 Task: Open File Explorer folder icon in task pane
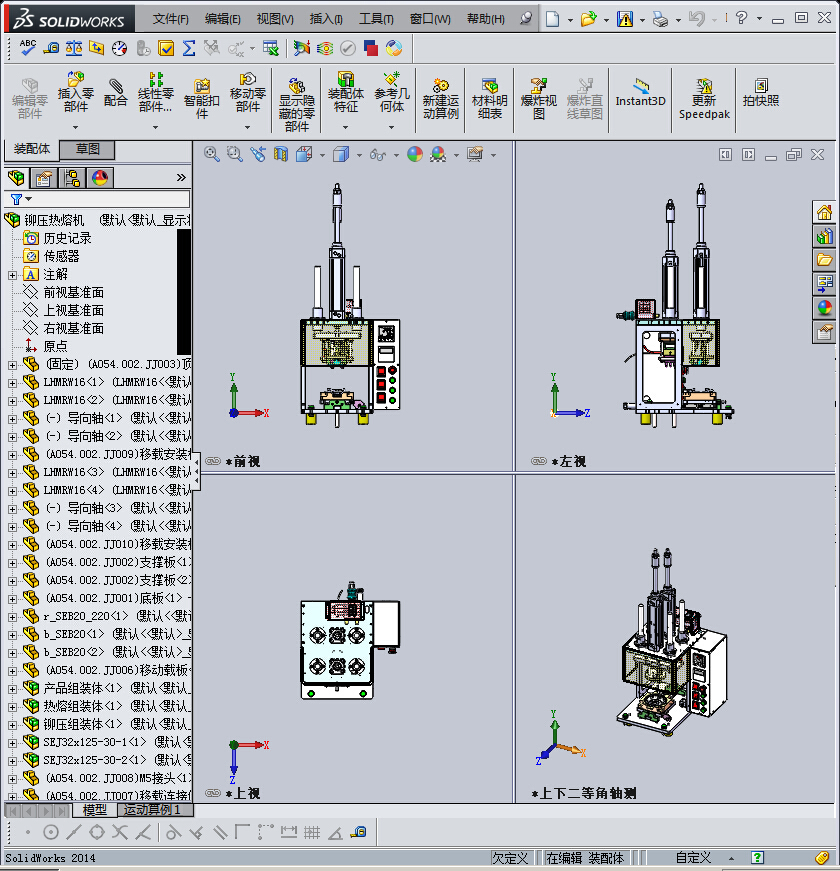pyautogui.click(x=824, y=260)
